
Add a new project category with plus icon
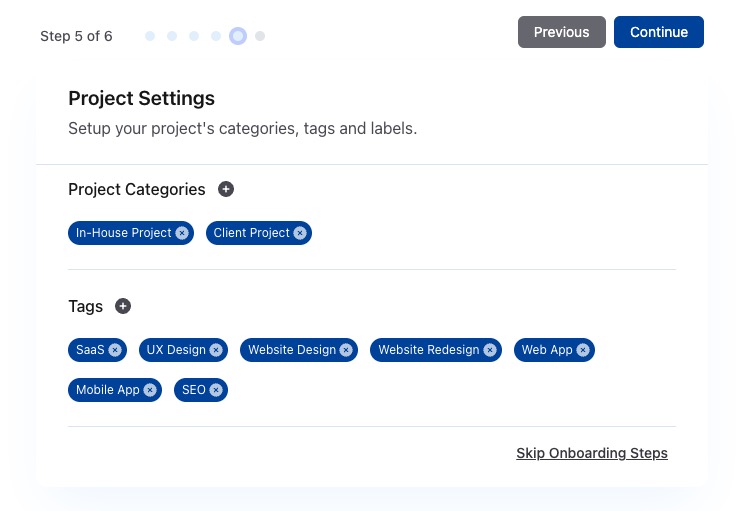click(226, 189)
